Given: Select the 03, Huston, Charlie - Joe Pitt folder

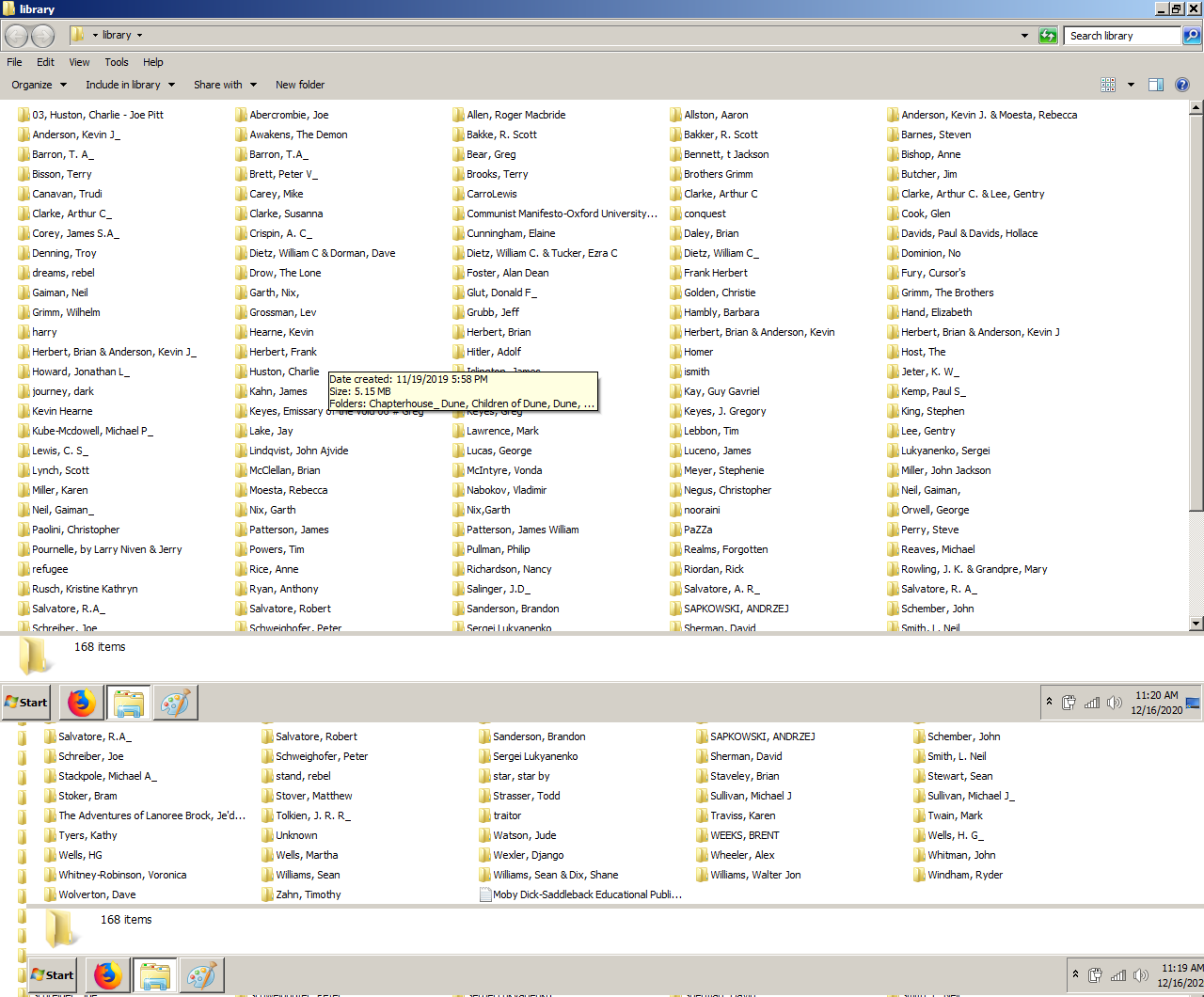Looking at the screenshot, I should click(91, 115).
